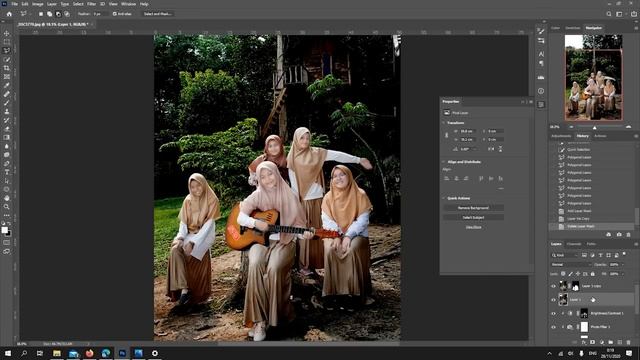Viewport: 640px width, 360px height.
Task: Toggle lock image pixels brush icon
Action: tap(571, 274)
